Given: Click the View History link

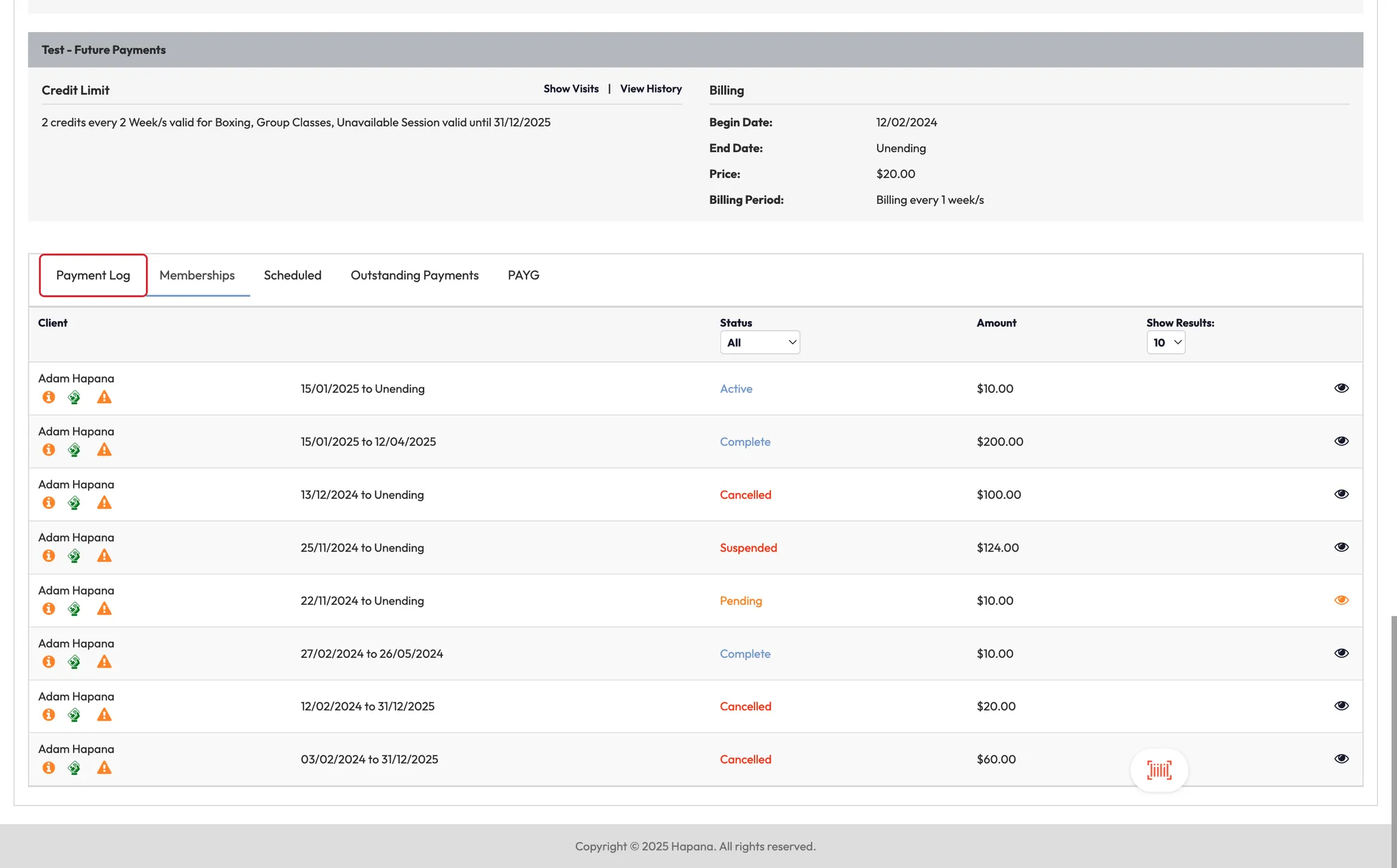Looking at the screenshot, I should click(651, 89).
